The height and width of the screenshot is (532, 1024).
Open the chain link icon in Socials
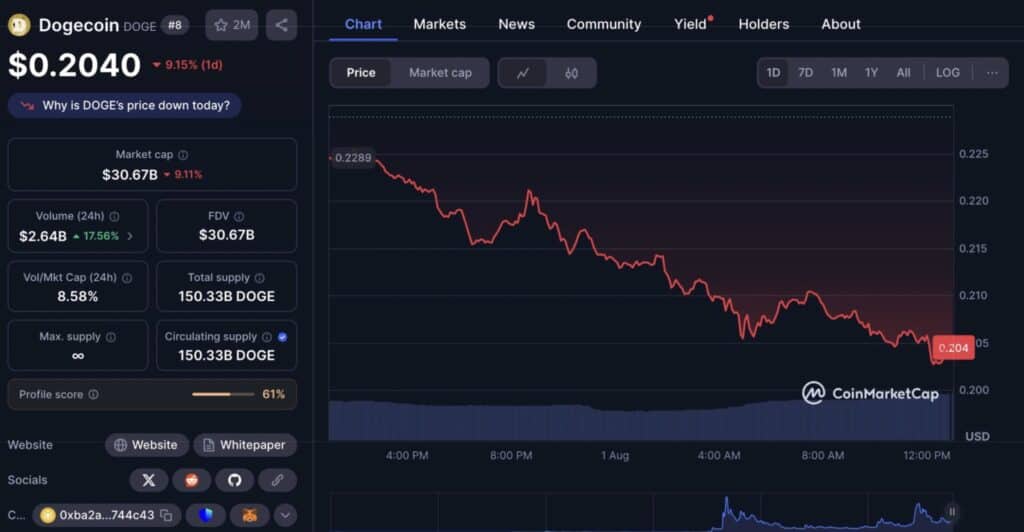(278, 480)
